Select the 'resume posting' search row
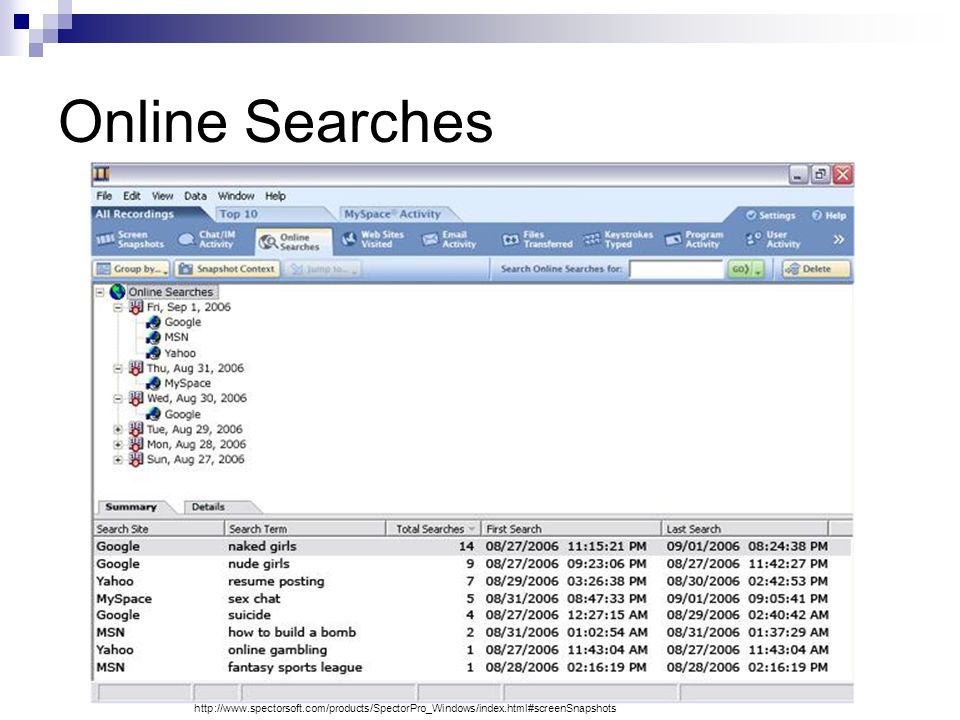 (x=472, y=581)
